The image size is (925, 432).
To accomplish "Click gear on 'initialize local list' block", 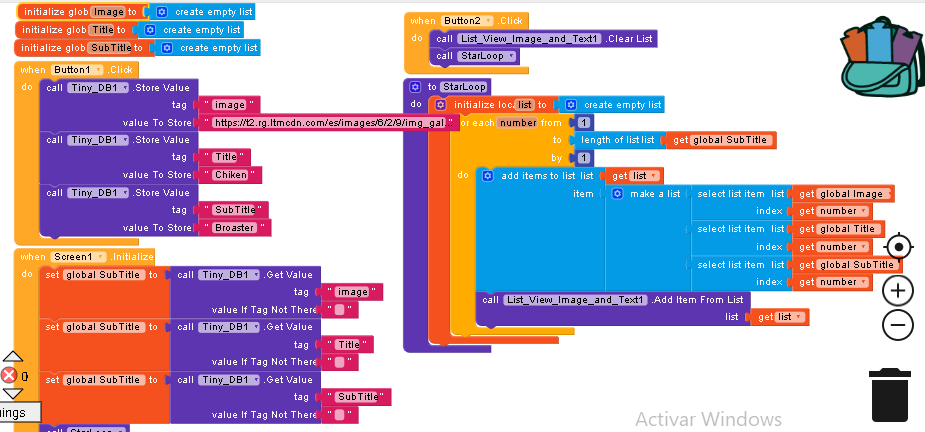I will pos(440,105).
